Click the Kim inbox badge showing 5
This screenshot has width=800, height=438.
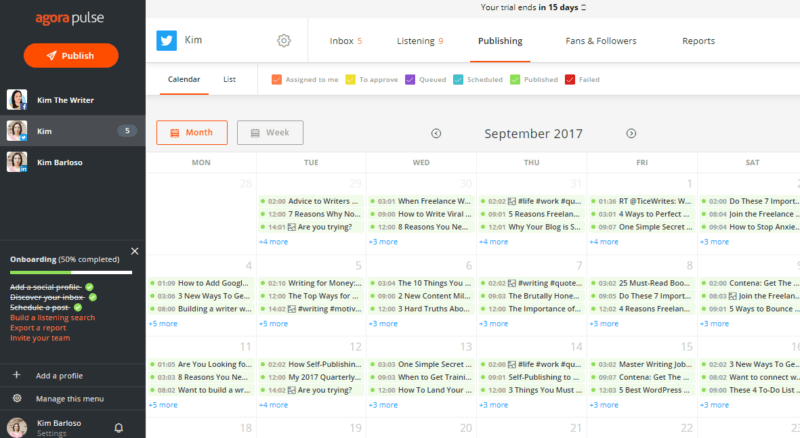point(127,131)
